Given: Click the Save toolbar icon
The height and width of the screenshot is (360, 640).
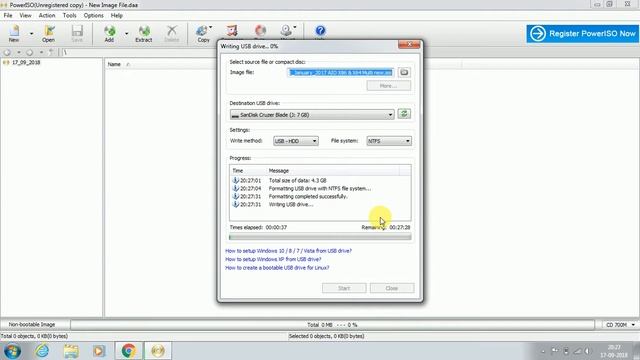Looking at the screenshot, I should (77, 33).
